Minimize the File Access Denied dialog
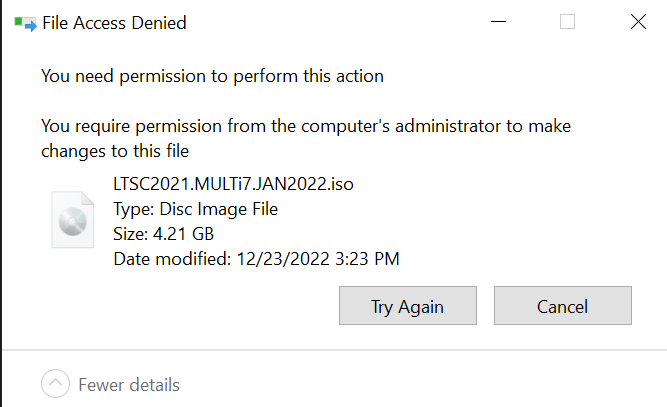The width and height of the screenshot is (667, 407). tap(498, 22)
